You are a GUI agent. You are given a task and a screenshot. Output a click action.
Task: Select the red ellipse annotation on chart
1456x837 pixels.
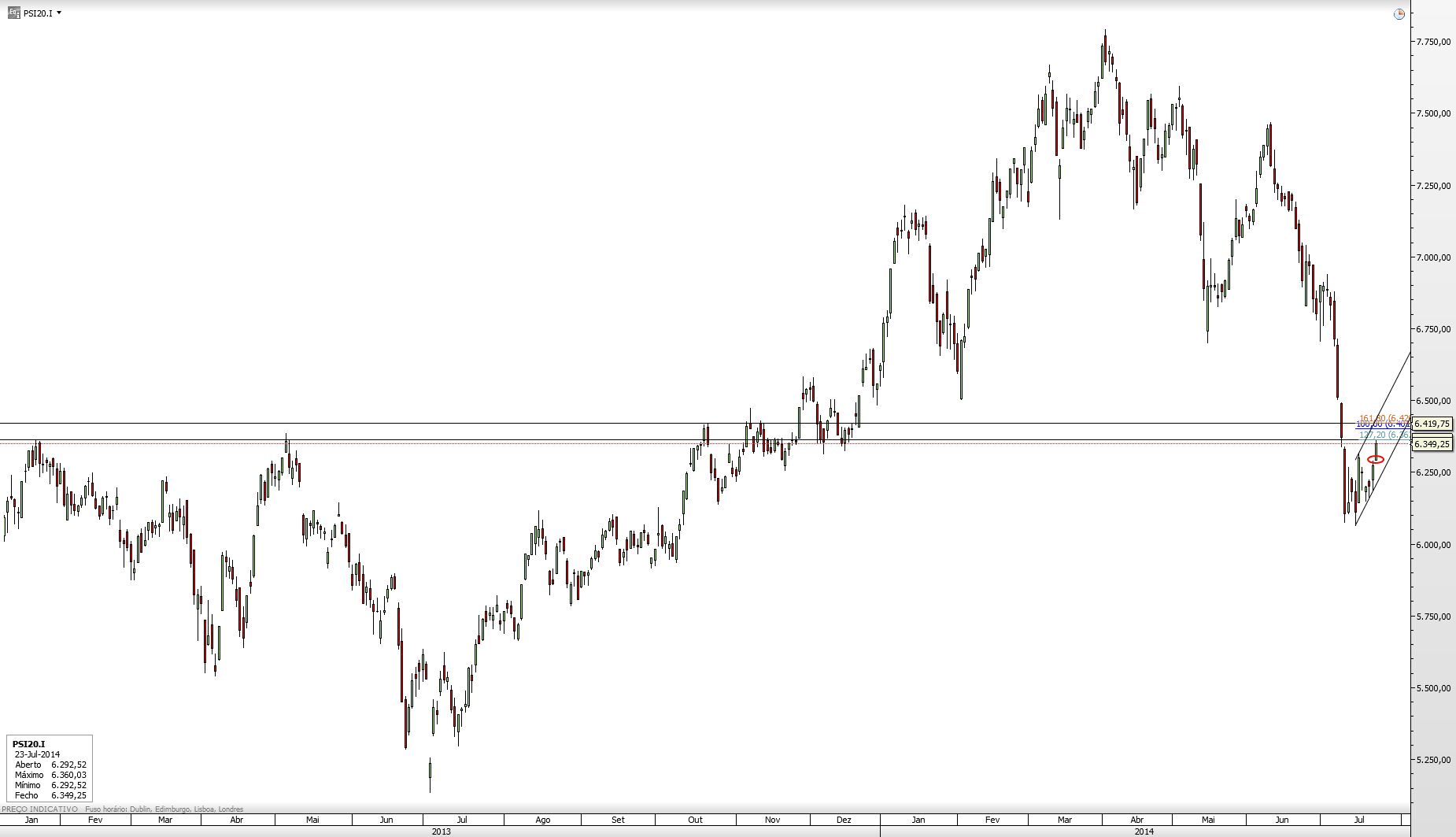1376,459
